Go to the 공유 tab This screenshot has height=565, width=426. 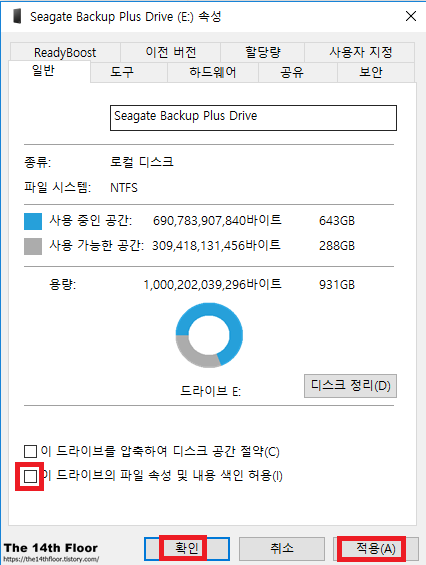coord(298,72)
